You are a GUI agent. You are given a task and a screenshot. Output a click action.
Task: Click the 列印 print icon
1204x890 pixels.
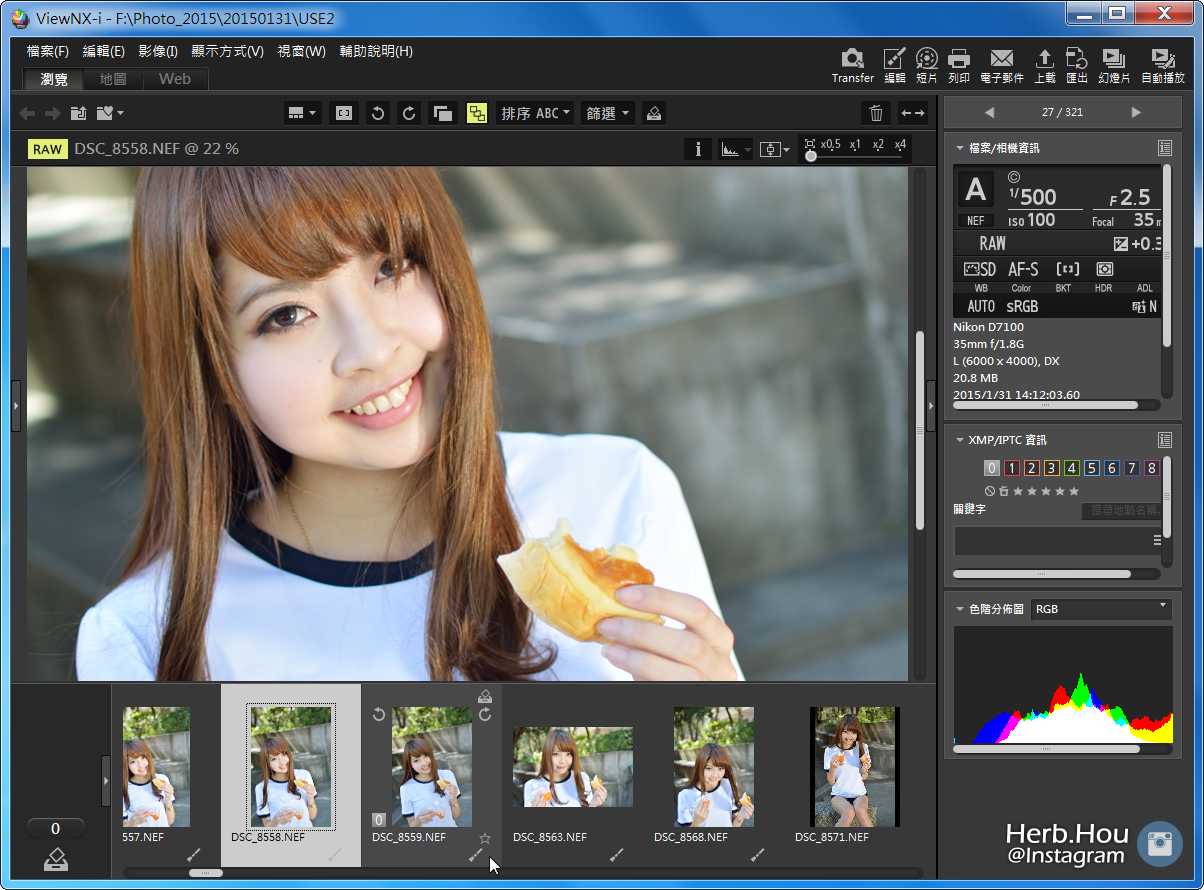tap(958, 60)
